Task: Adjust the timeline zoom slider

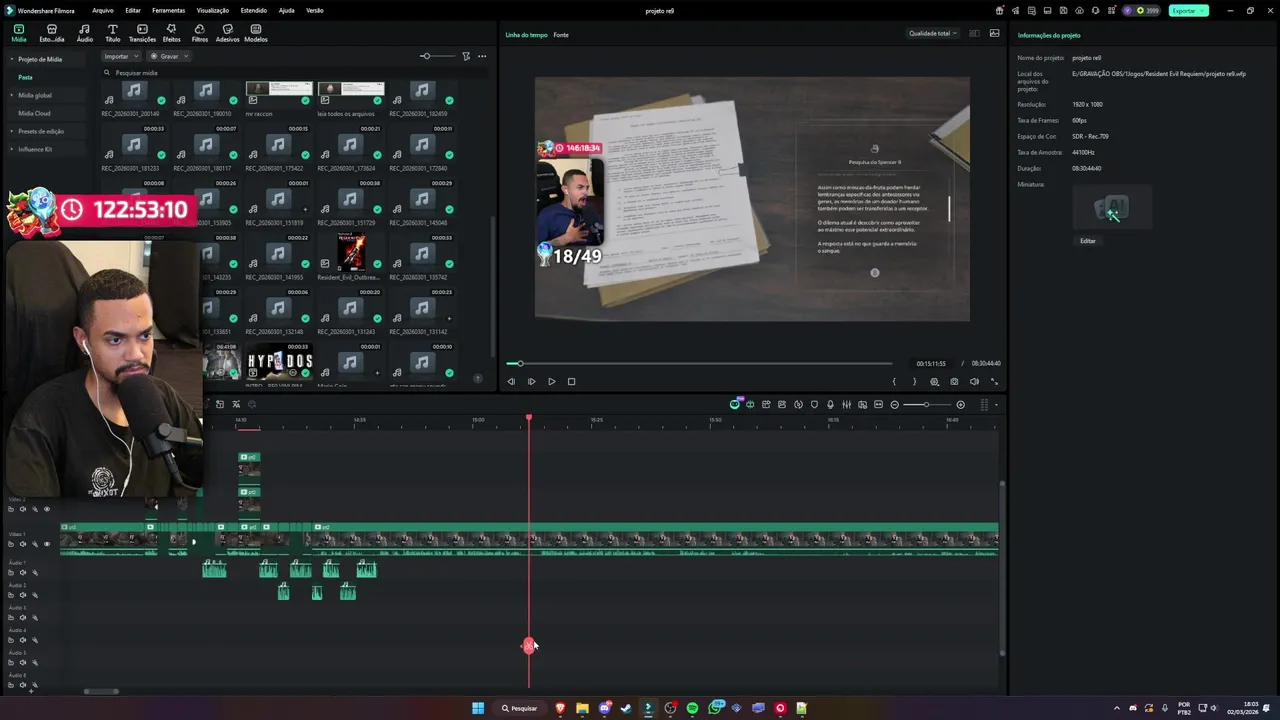Action: point(927,404)
